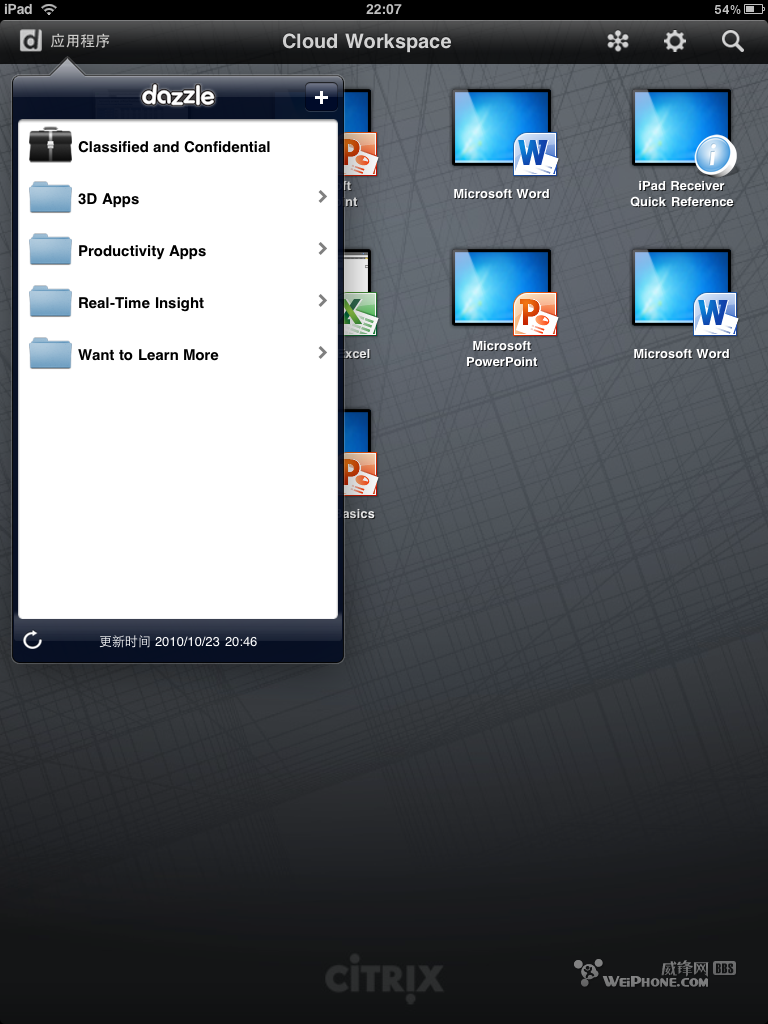Open the 应用程序 applications menu
768x1024 pixels.
[80, 41]
